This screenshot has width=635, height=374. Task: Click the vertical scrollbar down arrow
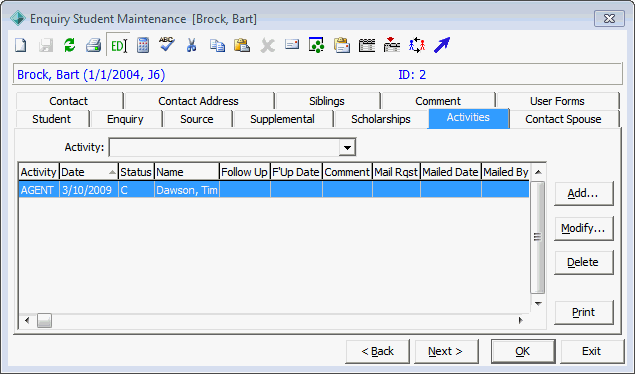538,304
